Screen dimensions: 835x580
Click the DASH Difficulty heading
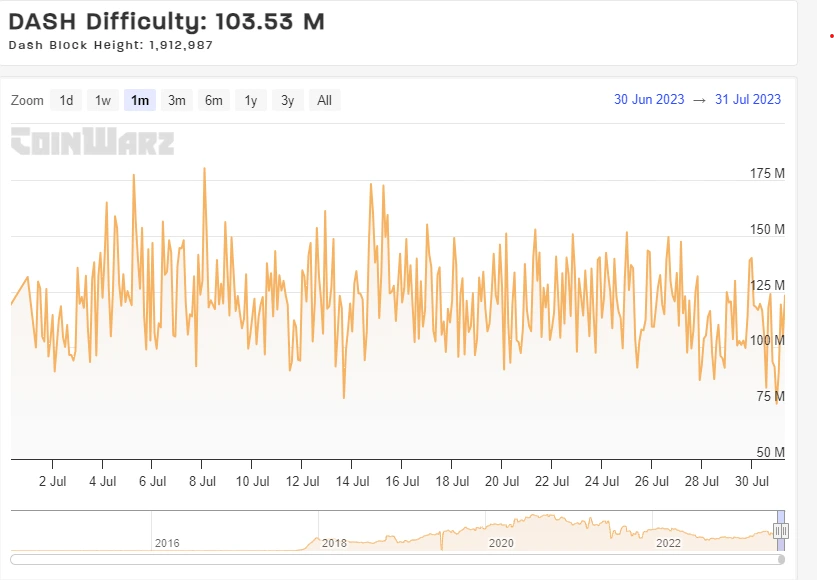[166, 22]
